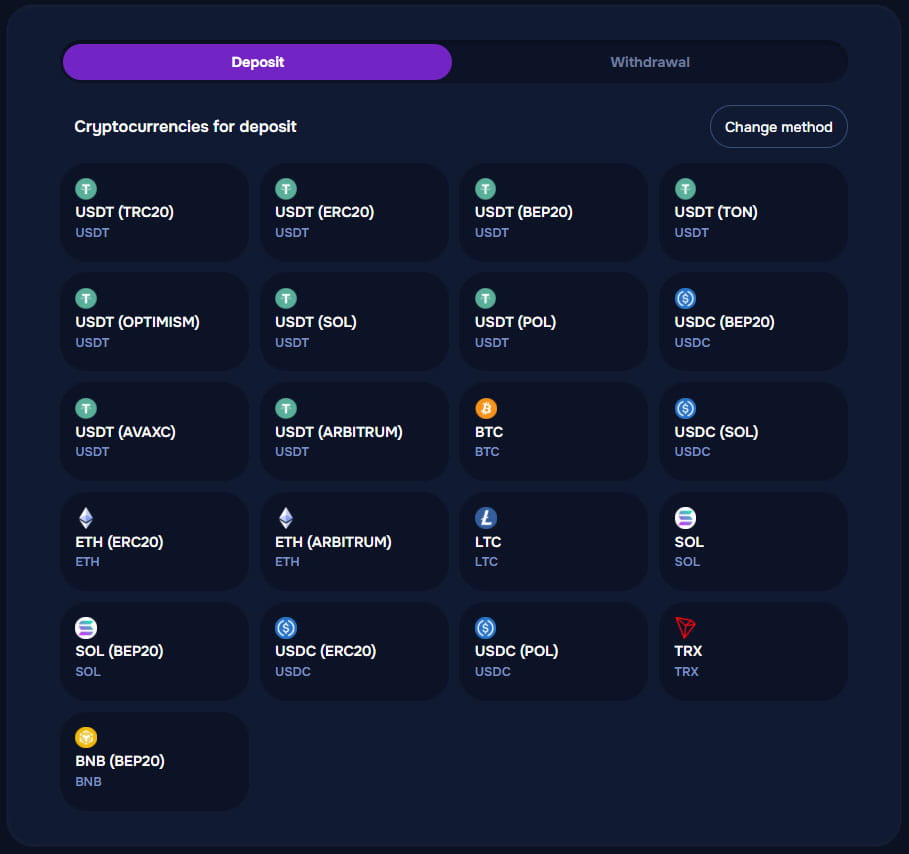Click Ethereum icon on ETH (ARBITRUM) card
This screenshot has width=909, height=854.
click(286, 518)
